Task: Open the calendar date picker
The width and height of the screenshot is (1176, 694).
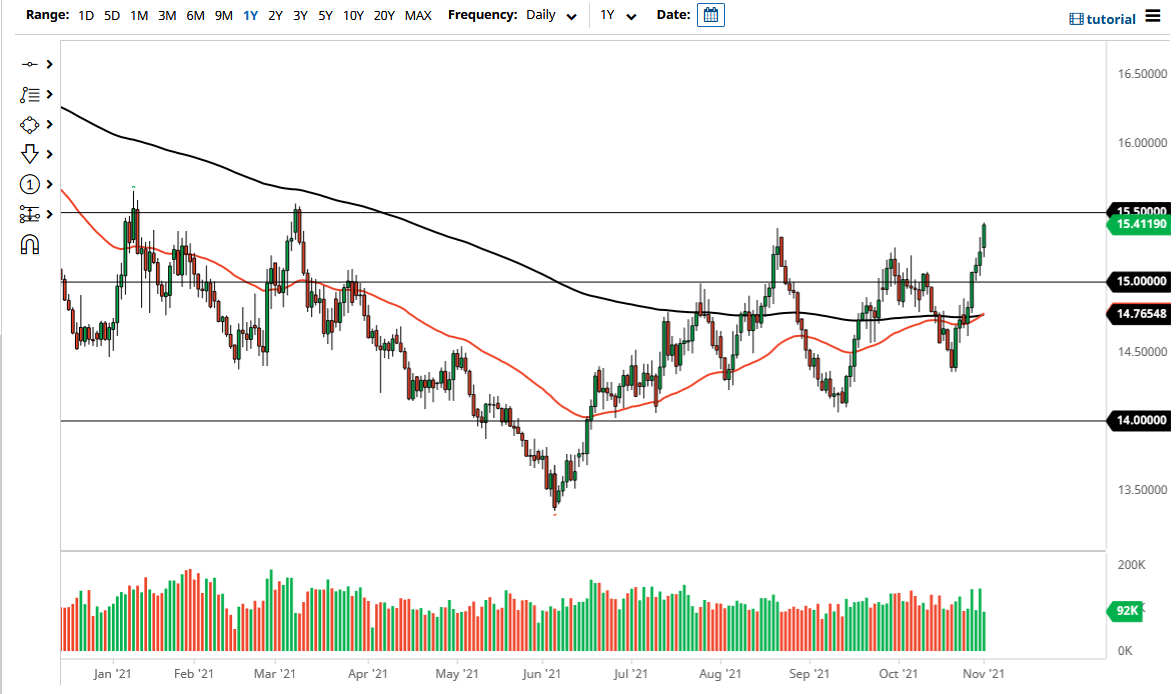Action: pos(710,15)
